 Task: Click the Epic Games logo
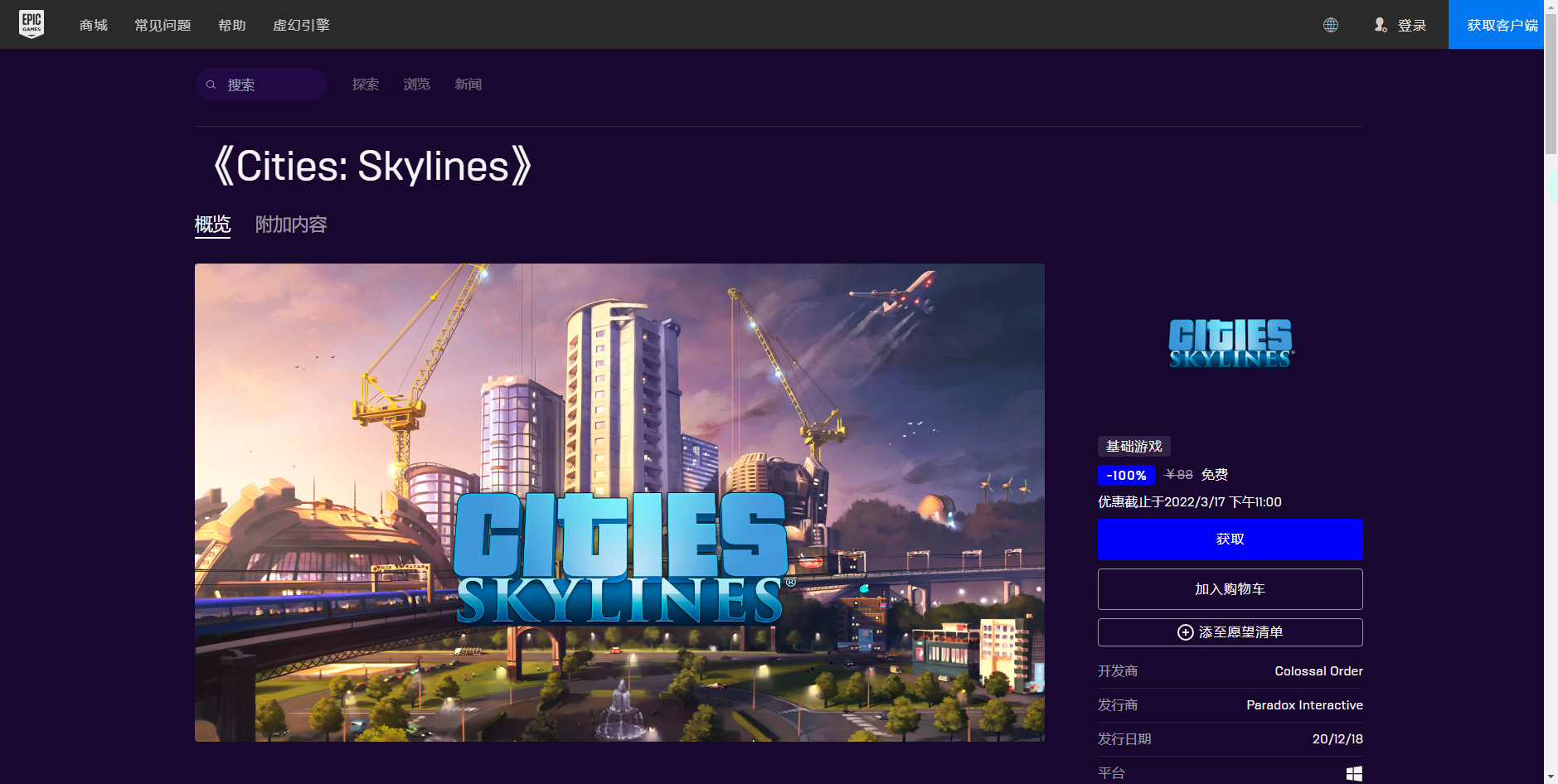click(x=32, y=24)
